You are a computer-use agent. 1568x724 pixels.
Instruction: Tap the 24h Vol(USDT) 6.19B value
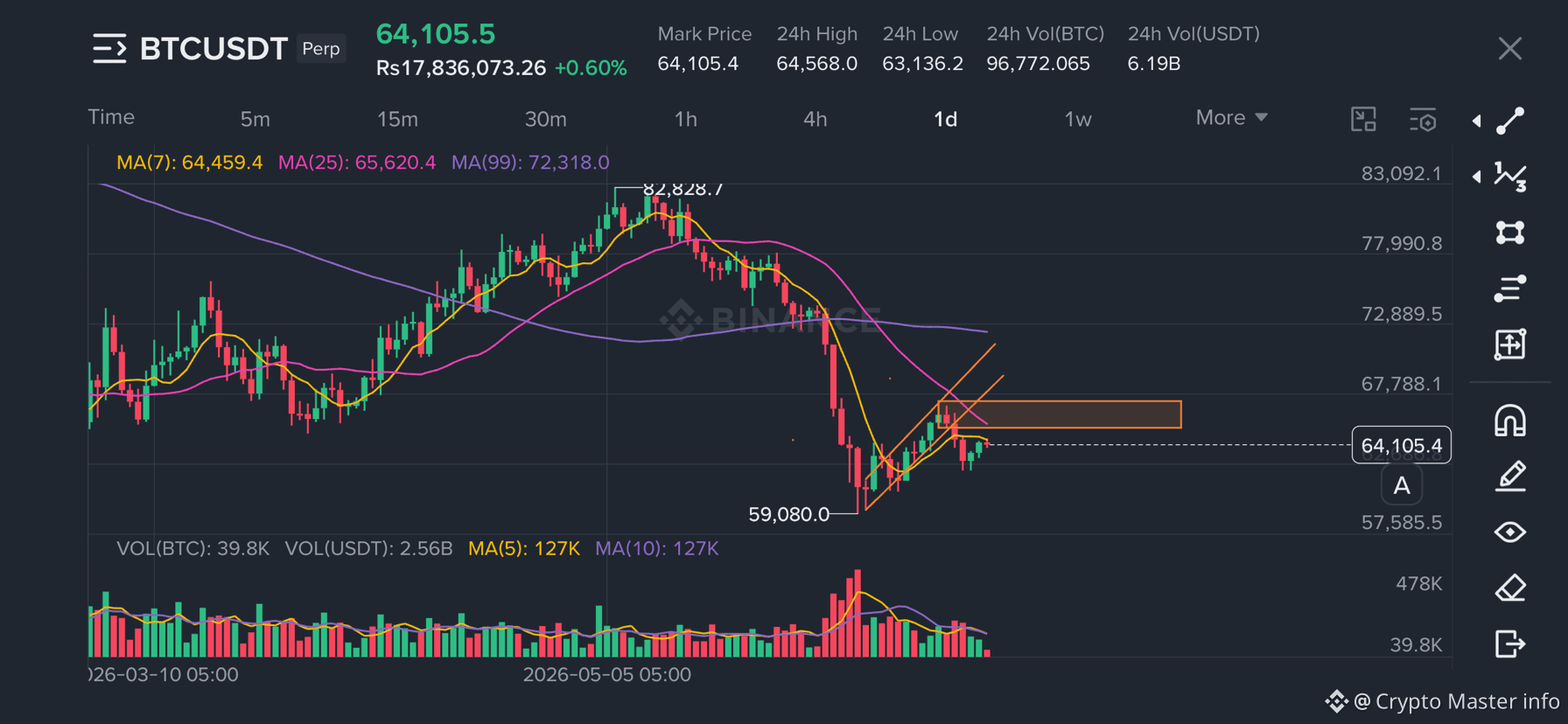pos(1154,64)
